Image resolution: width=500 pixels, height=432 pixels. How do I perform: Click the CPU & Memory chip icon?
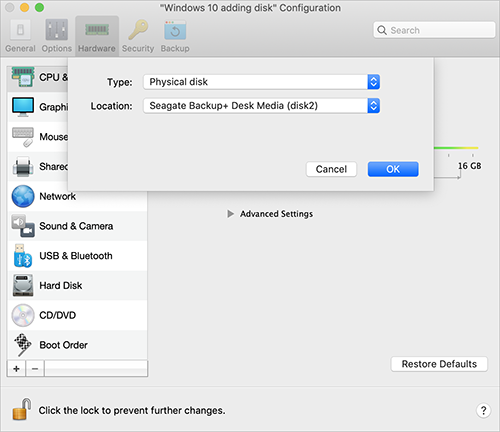23,77
